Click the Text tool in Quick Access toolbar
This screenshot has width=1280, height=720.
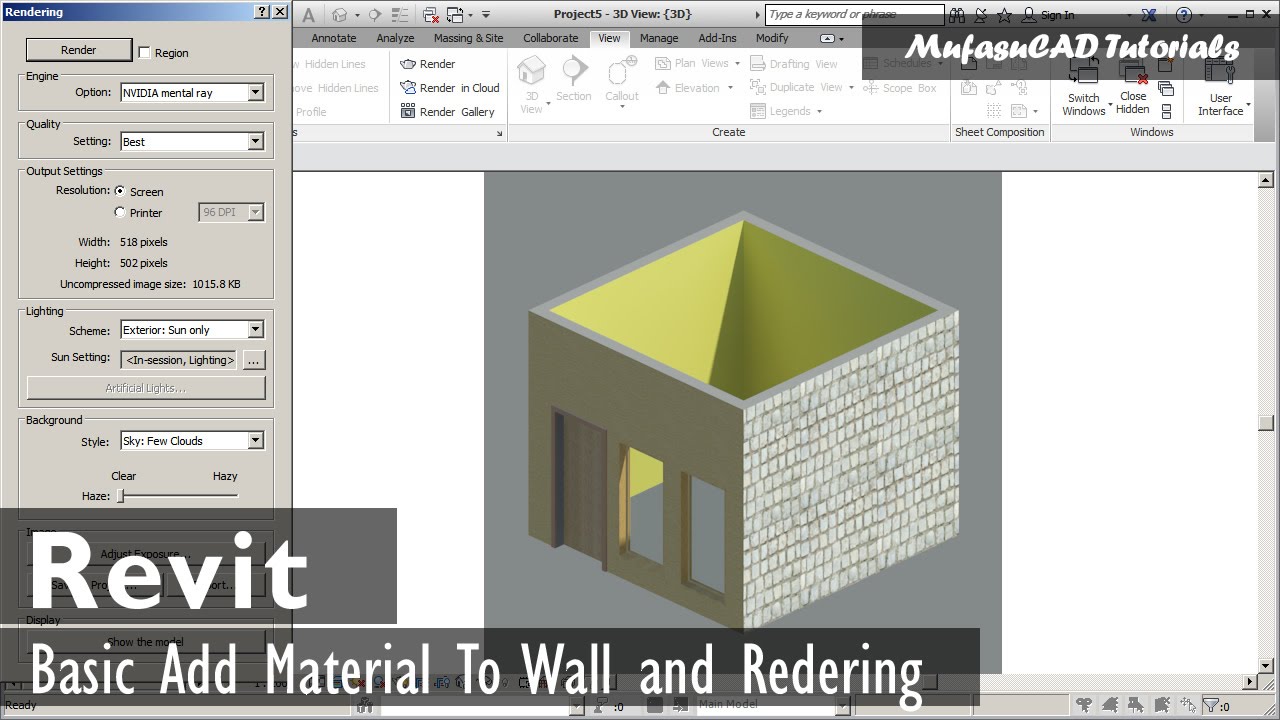pyautogui.click(x=308, y=15)
